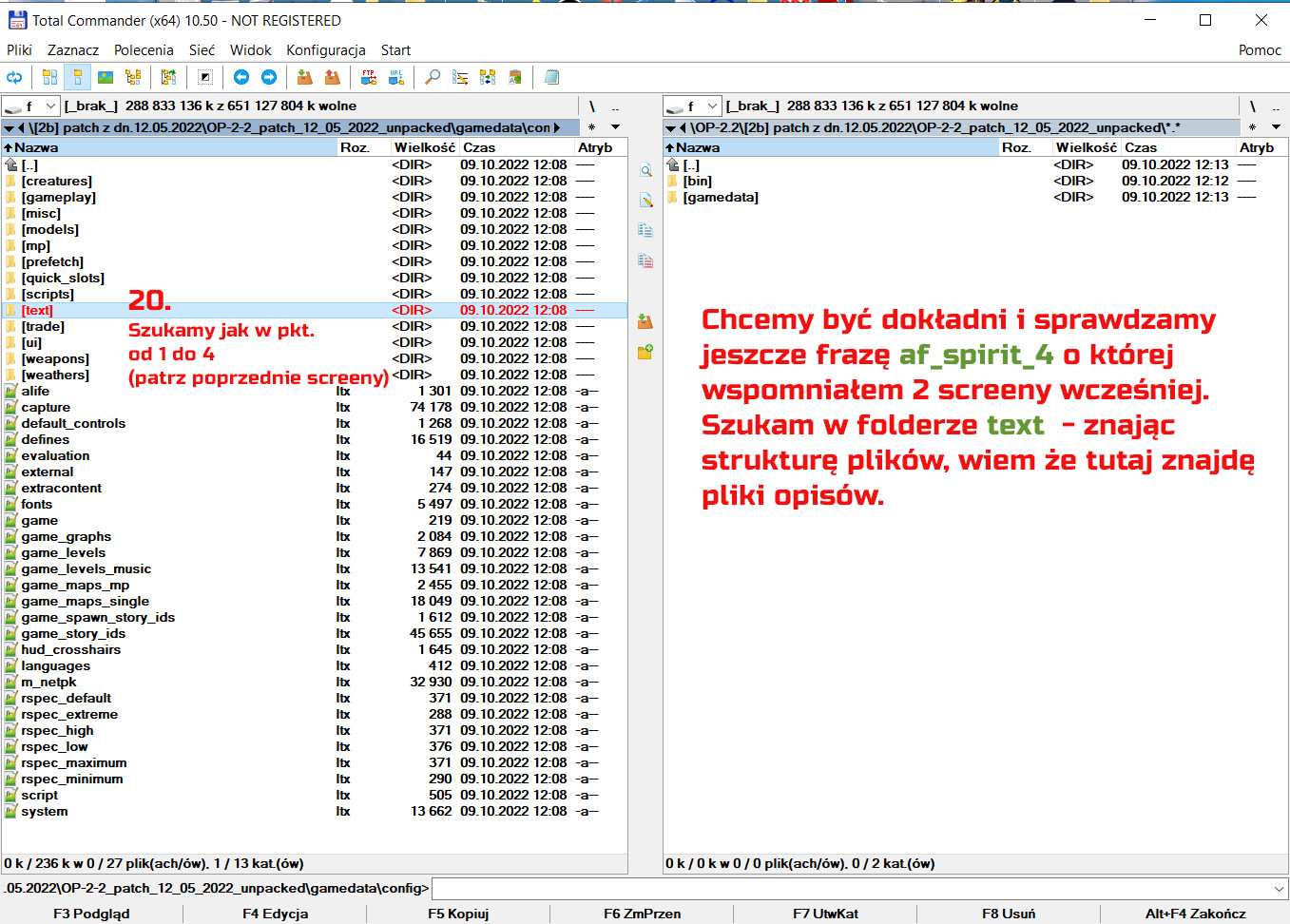Screen dimensions: 1290x924
Task: Click the F8 Usuń button
Action: 1009,914
